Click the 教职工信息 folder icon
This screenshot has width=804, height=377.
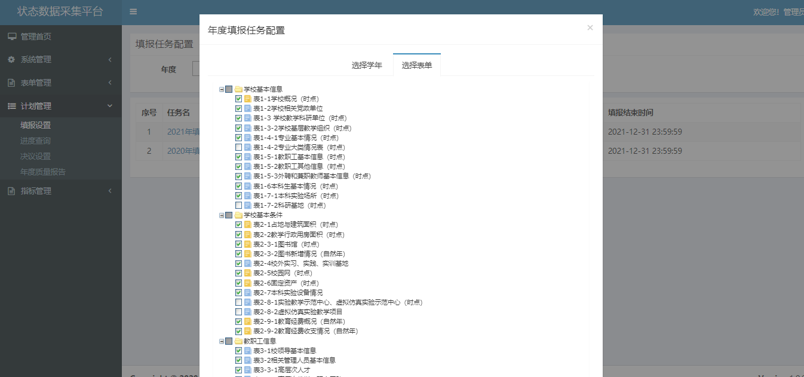click(238, 341)
